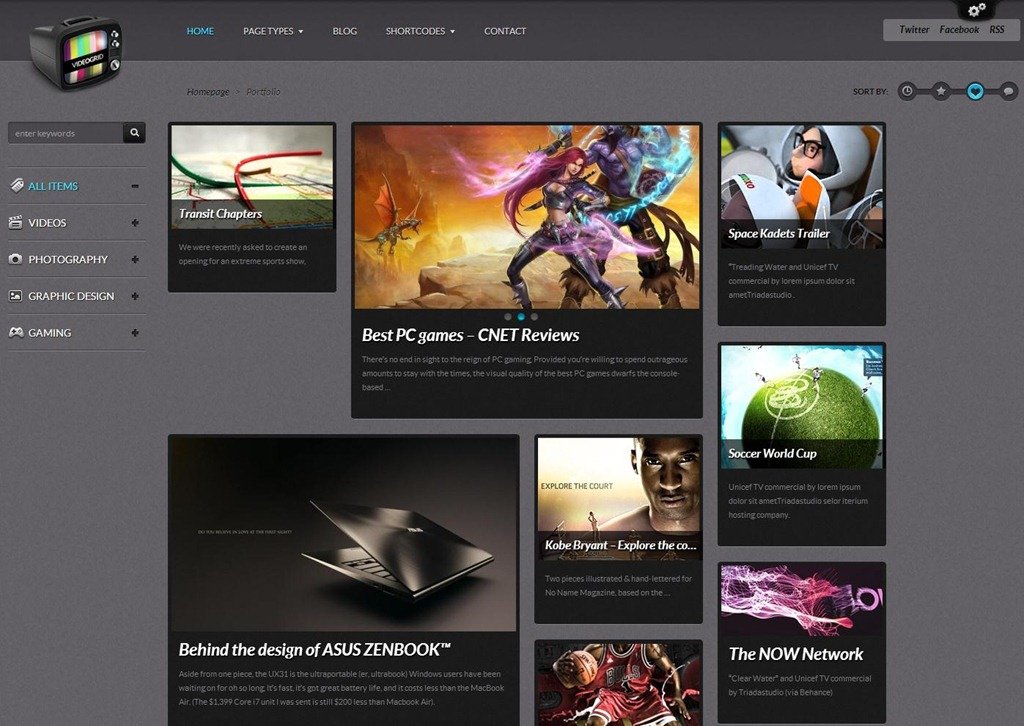Show the first slide via slider dot

pos(508,317)
